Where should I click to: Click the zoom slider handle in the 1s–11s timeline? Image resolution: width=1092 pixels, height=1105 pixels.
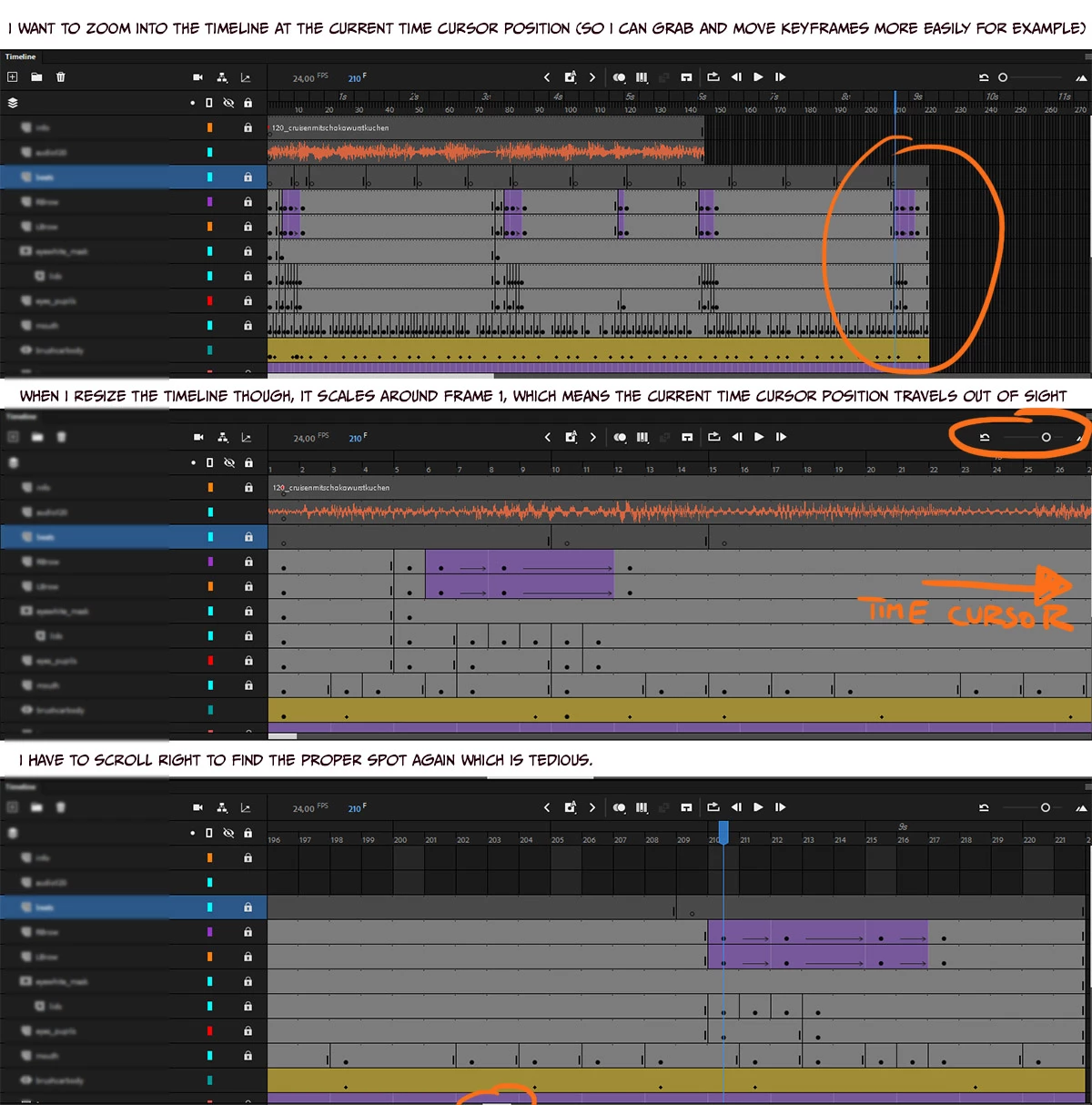pyautogui.click(x=1003, y=77)
